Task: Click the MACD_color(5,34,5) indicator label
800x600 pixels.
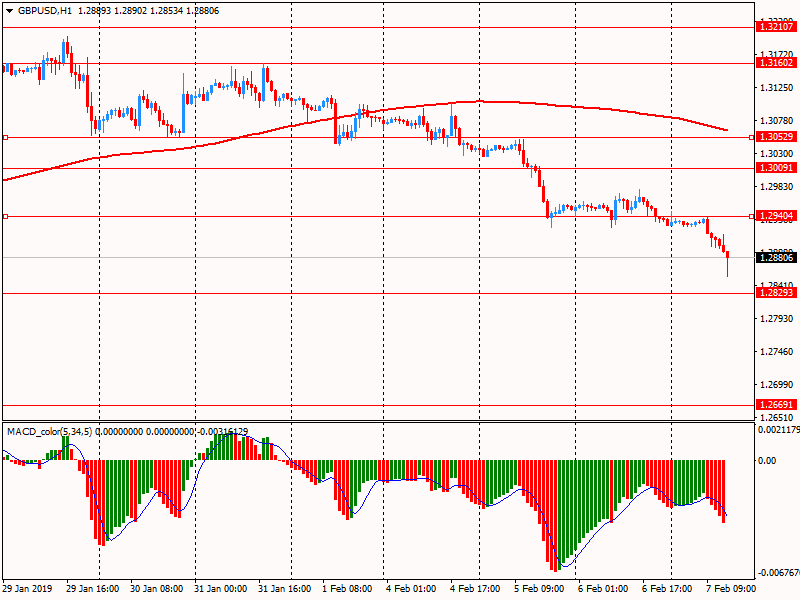Action: point(50,431)
